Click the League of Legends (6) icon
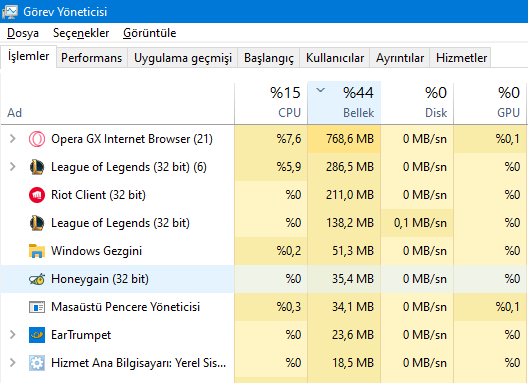Image resolution: width=528 pixels, height=383 pixels. 37,167
